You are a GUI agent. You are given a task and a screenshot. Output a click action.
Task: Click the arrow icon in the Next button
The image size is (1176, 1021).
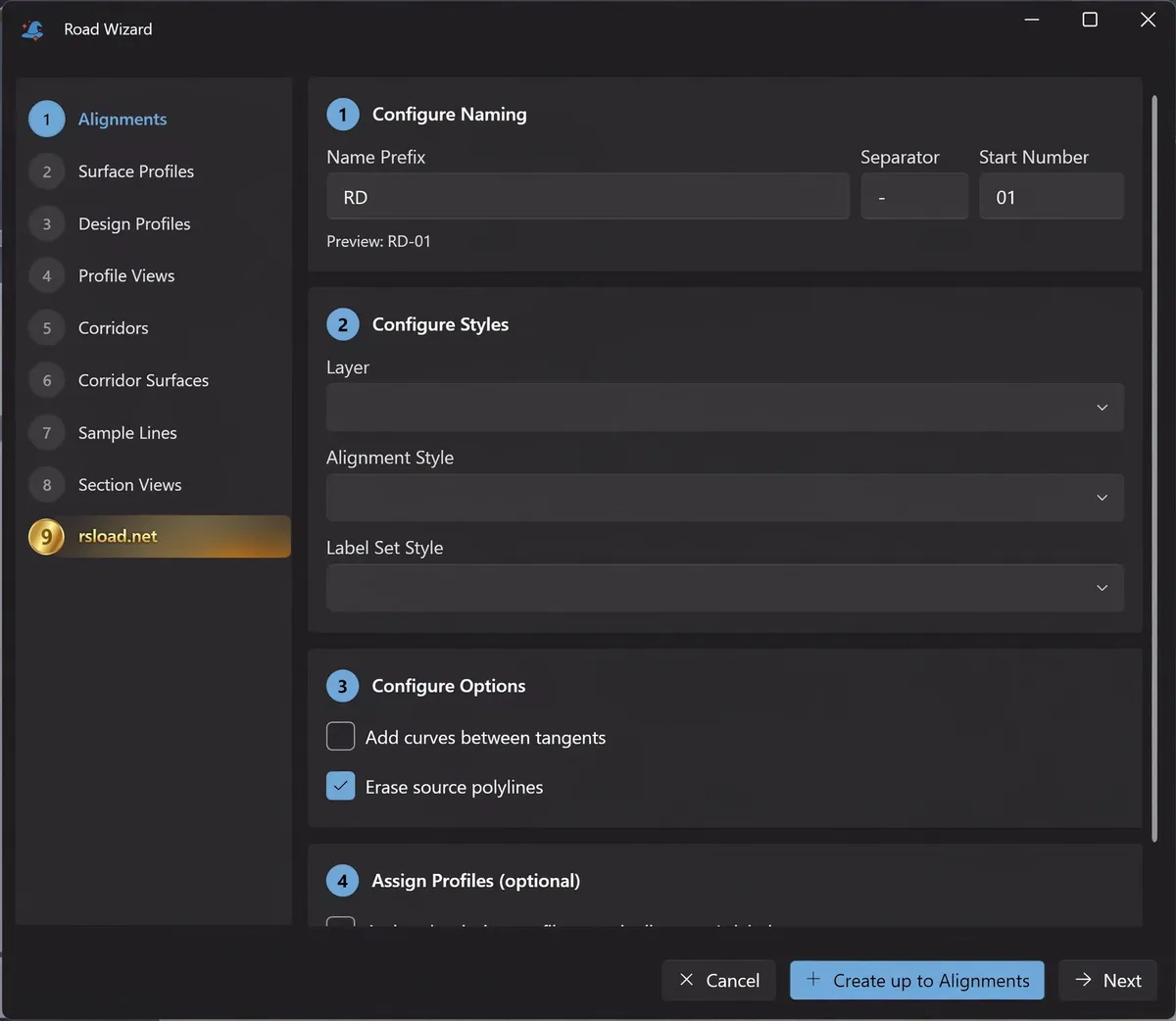1083,980
